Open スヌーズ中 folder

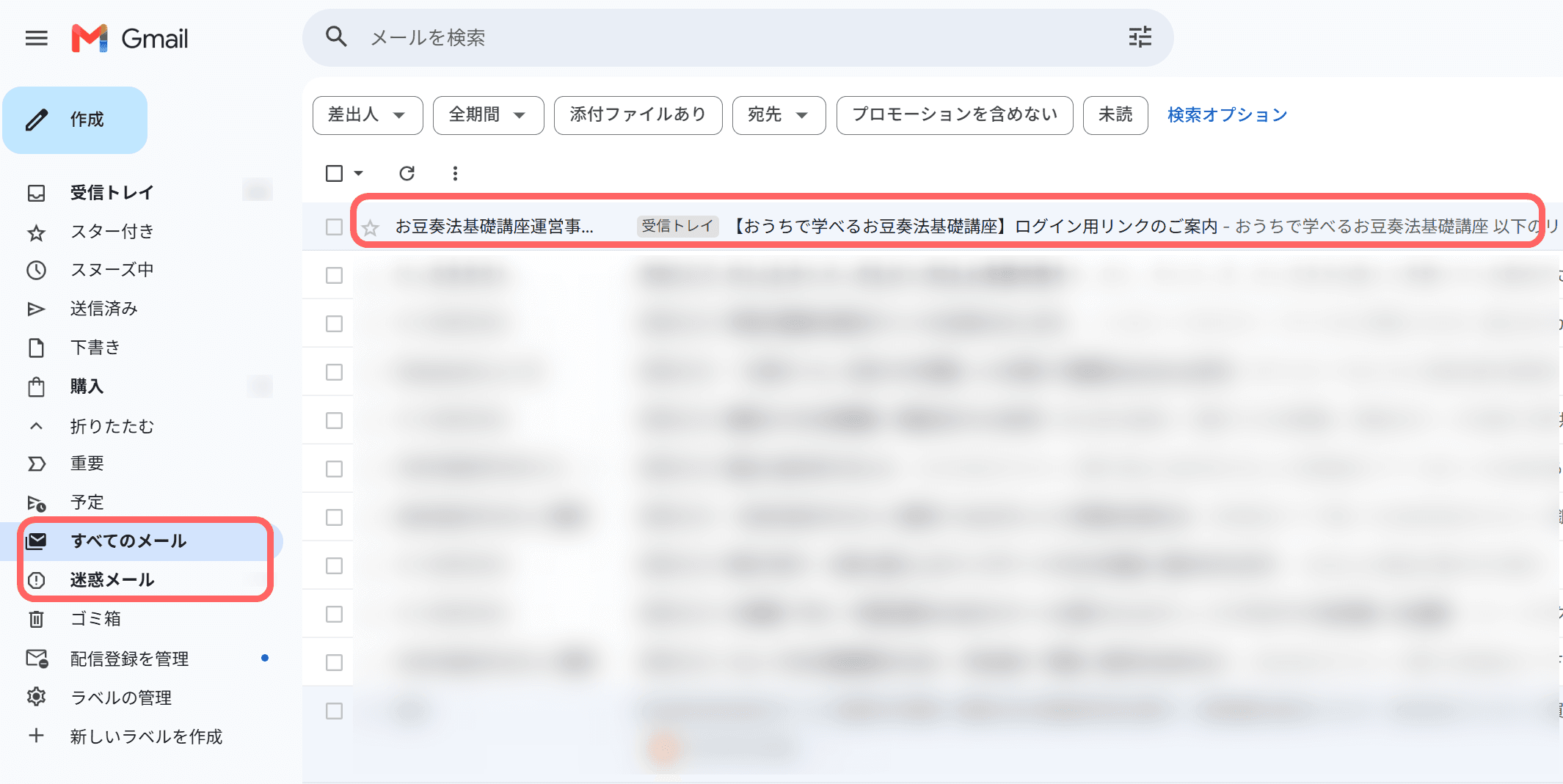tap(112, 270)
